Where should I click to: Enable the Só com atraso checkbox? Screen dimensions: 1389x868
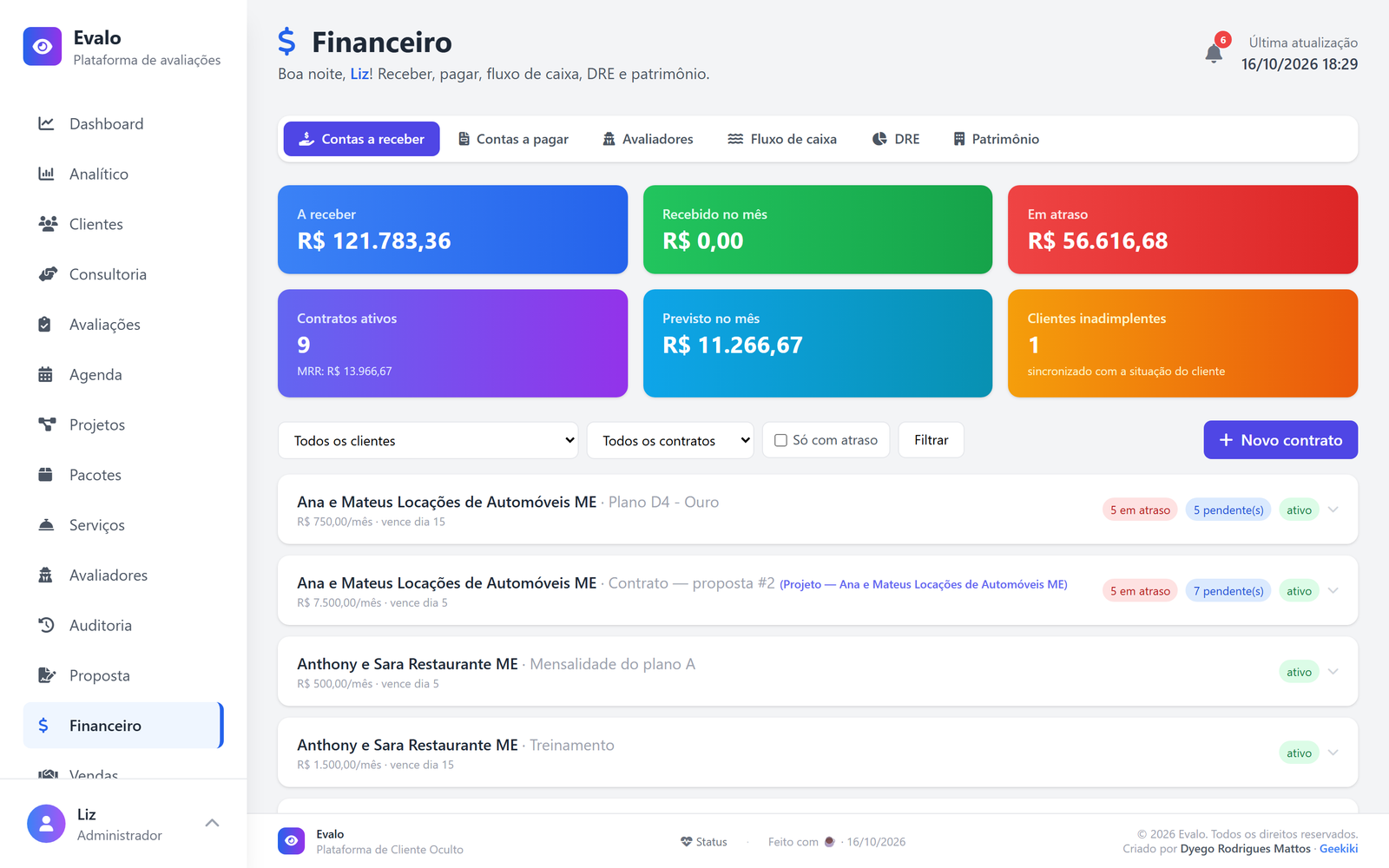780,440
